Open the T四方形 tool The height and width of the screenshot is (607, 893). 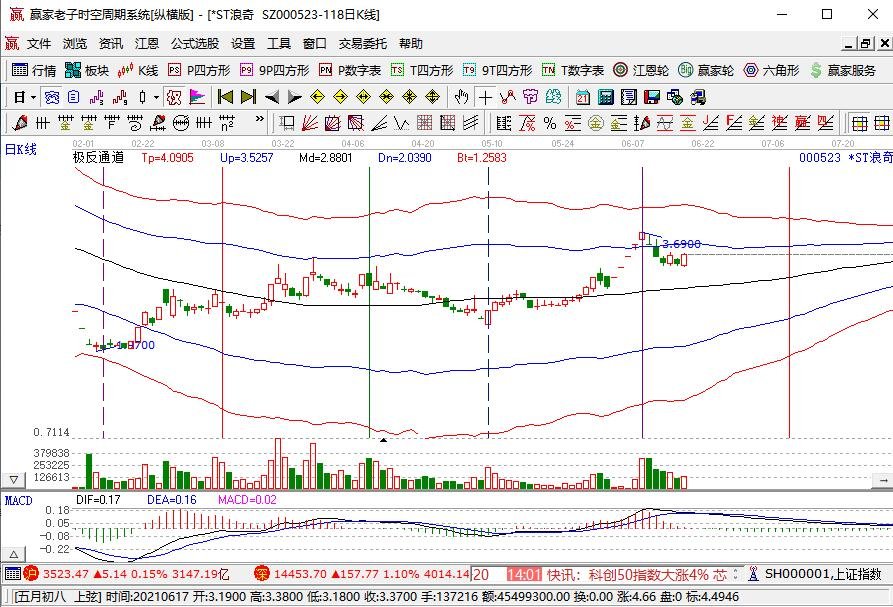click(x=422, y=70)
